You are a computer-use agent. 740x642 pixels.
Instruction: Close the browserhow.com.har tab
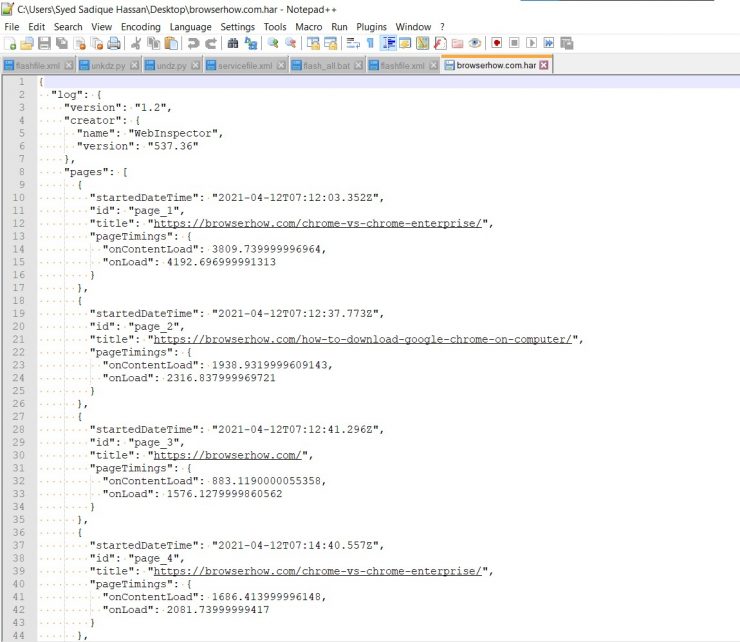(x=544, y=65)
